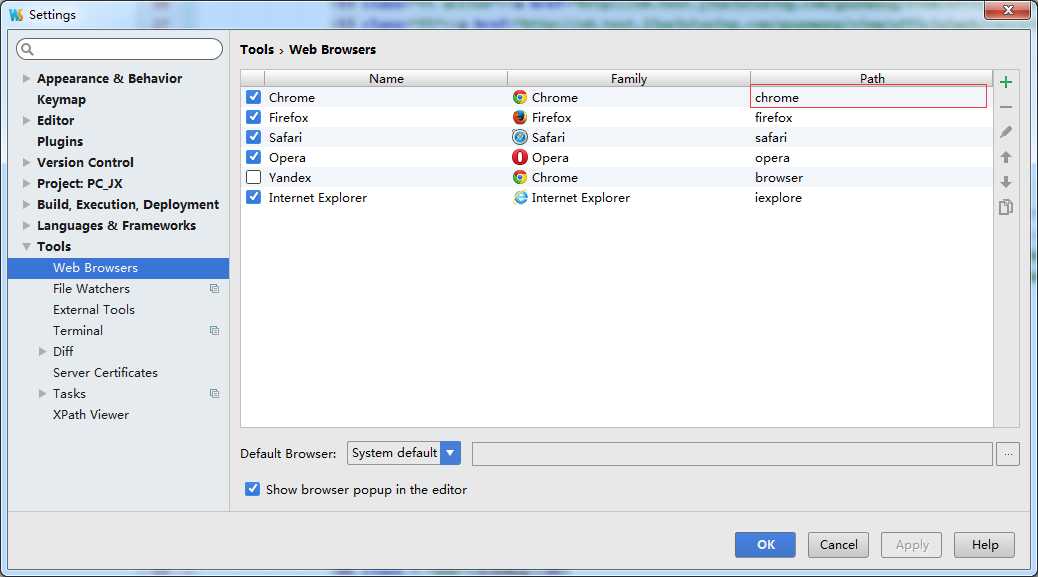Move the selected browser up

pyautogui.click(x=1006, y=157)
